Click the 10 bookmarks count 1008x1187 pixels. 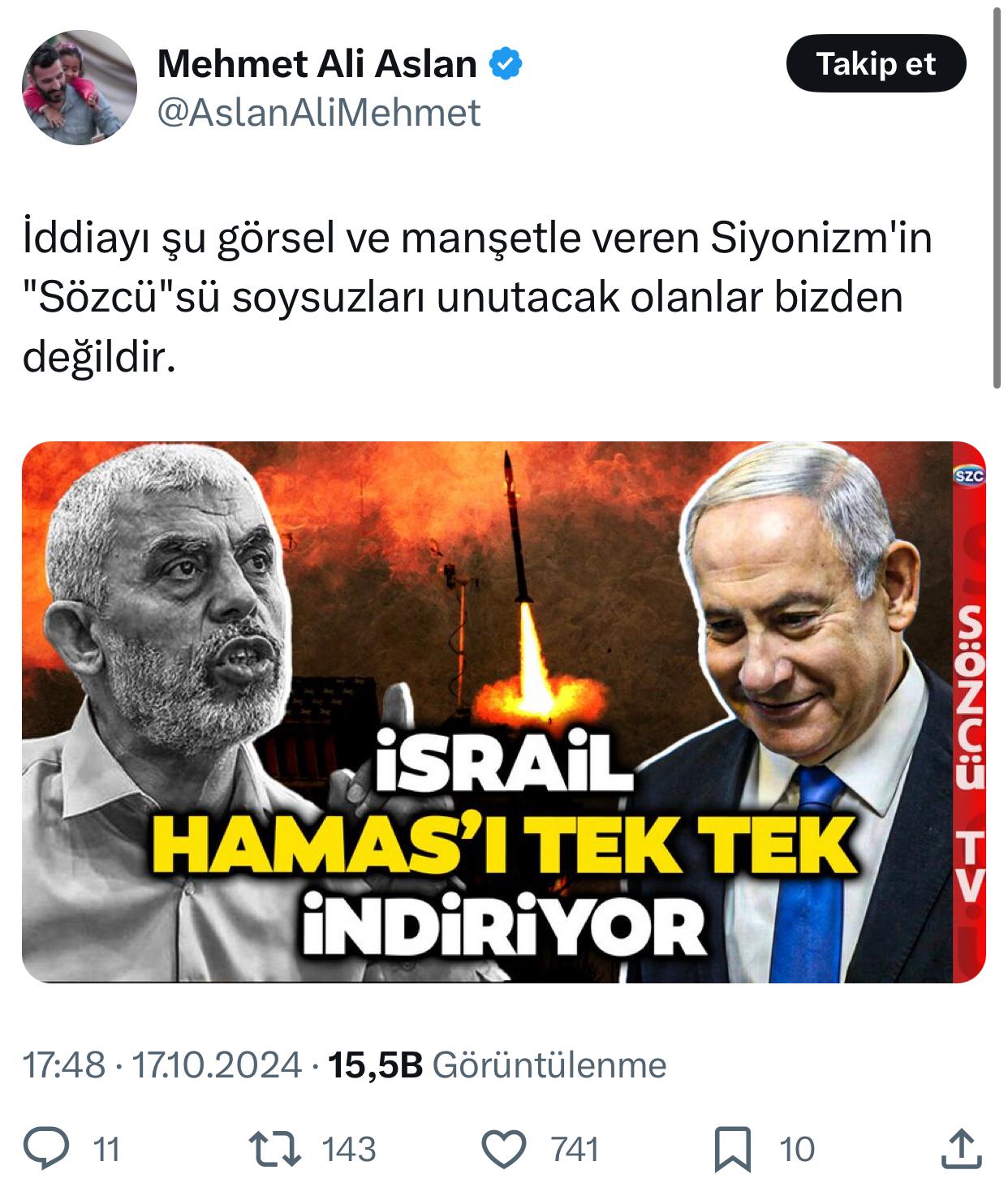pyautogui.click(x=797, y=1149)
